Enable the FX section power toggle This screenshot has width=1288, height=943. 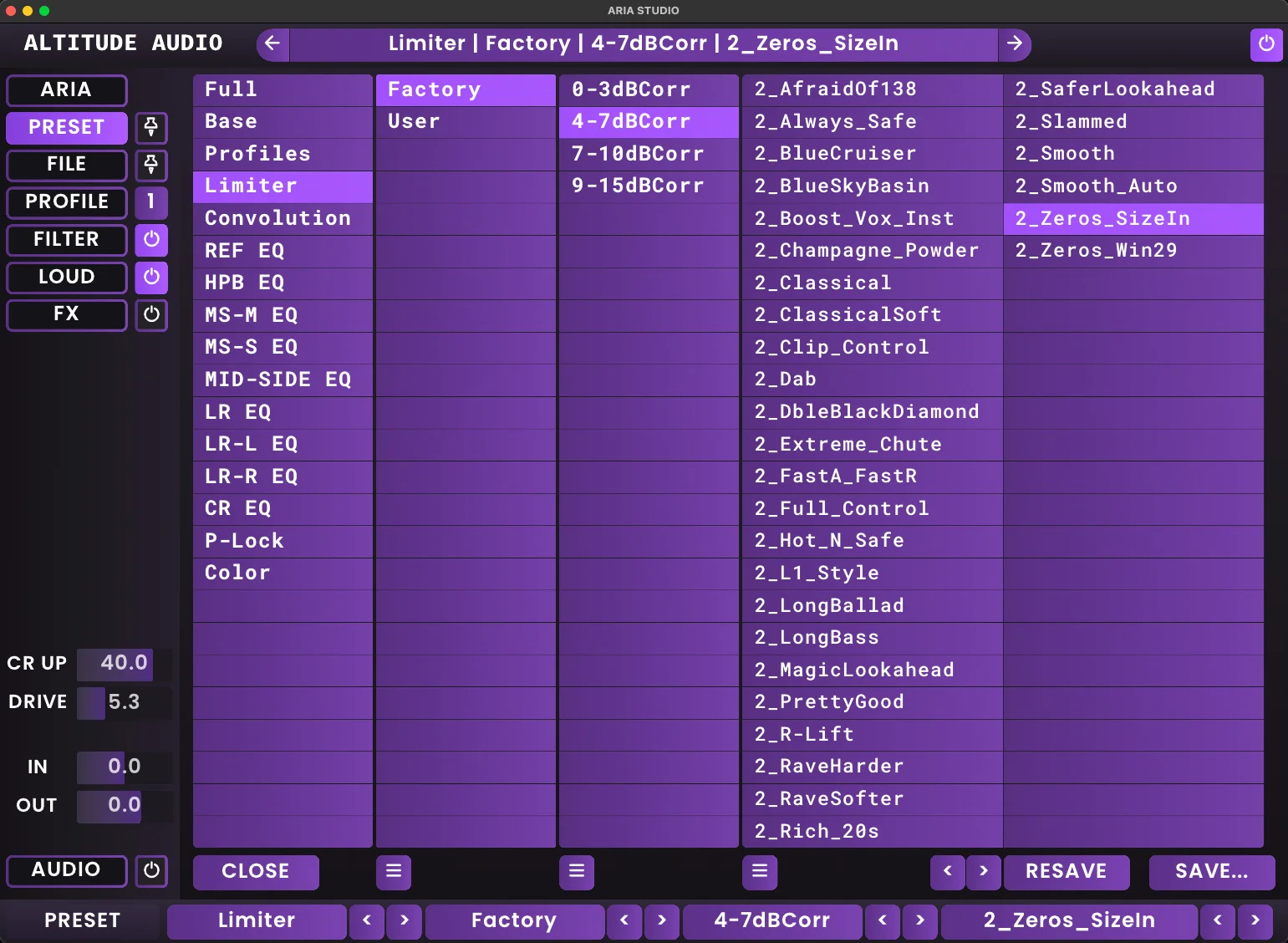tap(151, 315)
